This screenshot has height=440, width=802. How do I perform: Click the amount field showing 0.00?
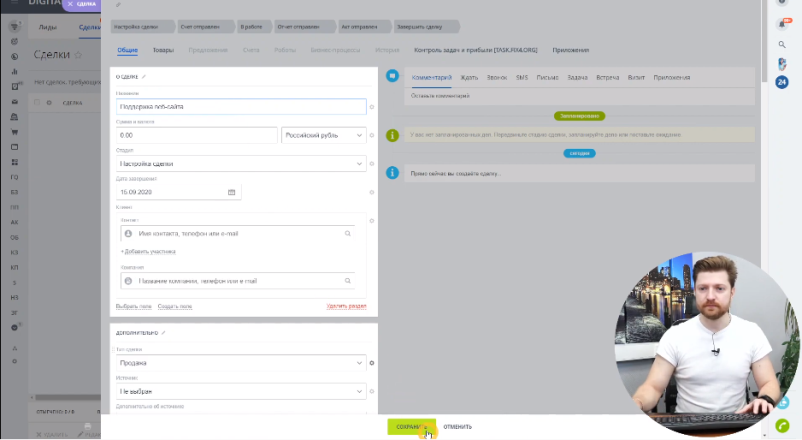tap(196, 135)
